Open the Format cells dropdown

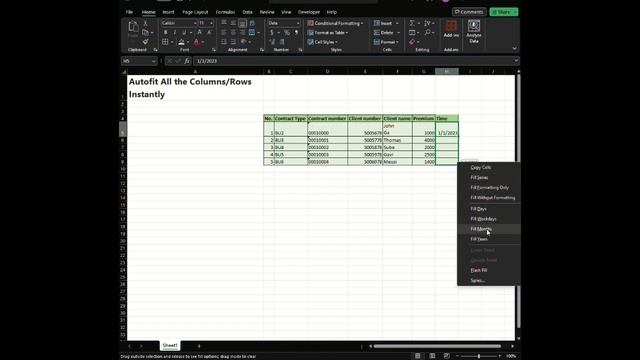pyautogui.click(x=387, y=42)
